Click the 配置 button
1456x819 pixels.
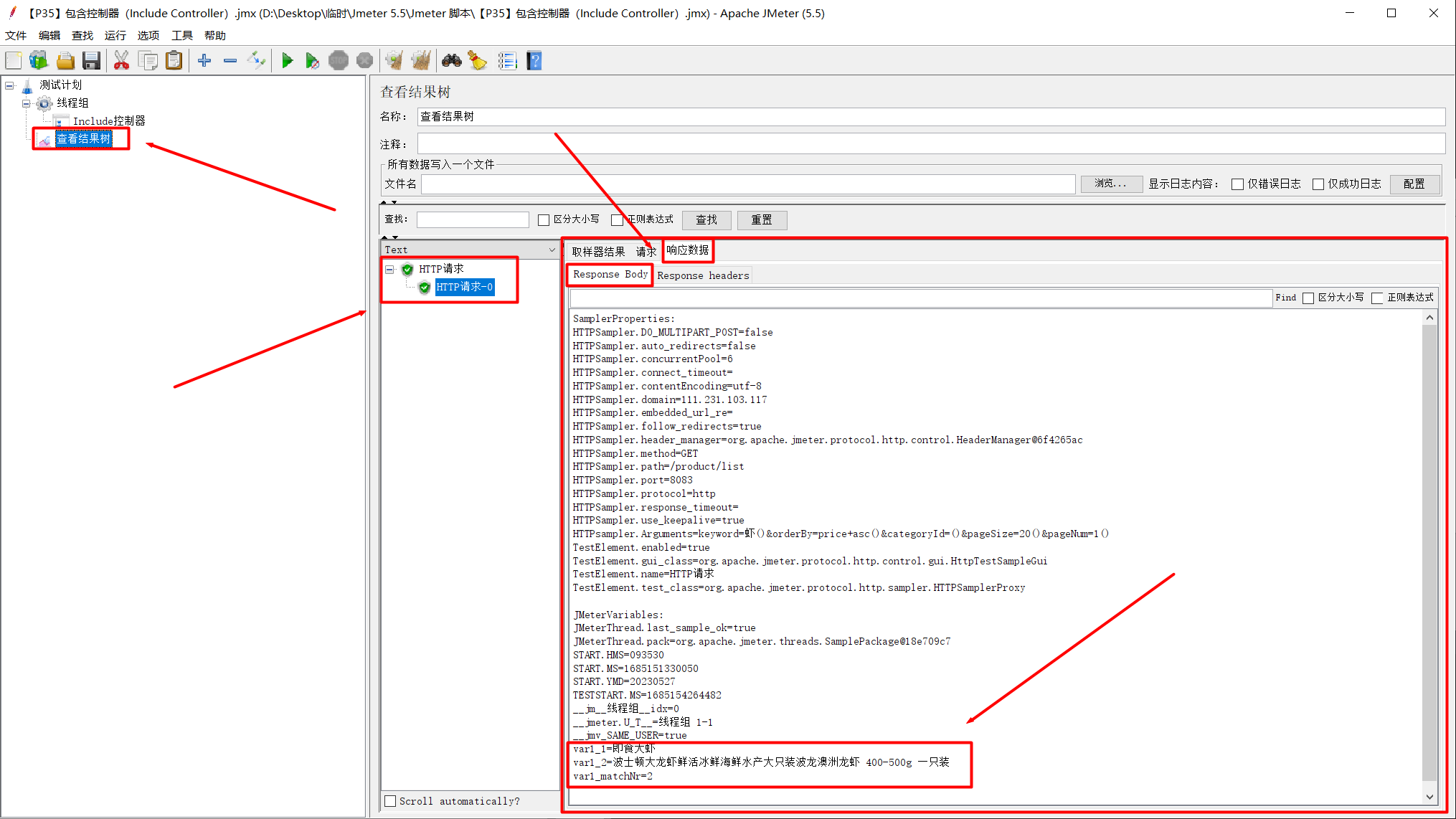click(1414, 184)
